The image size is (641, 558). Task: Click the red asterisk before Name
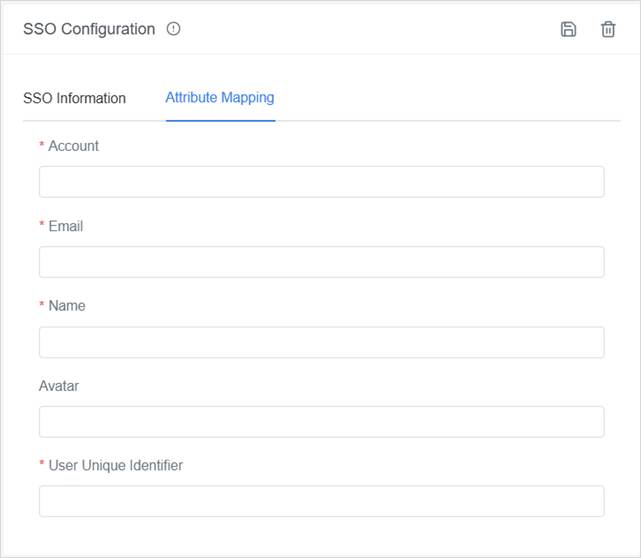click(x=42, y=307)
